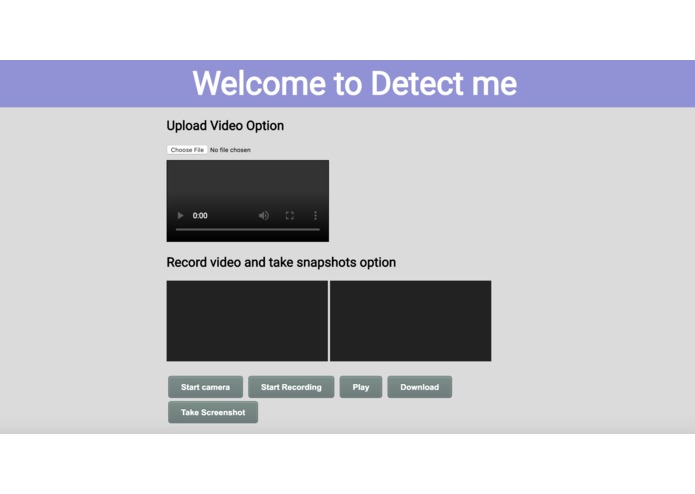Mute the video with the speaker icon
Image resolution: width=695 pixels, height=494 pixels.
click(x=264, y=216)
